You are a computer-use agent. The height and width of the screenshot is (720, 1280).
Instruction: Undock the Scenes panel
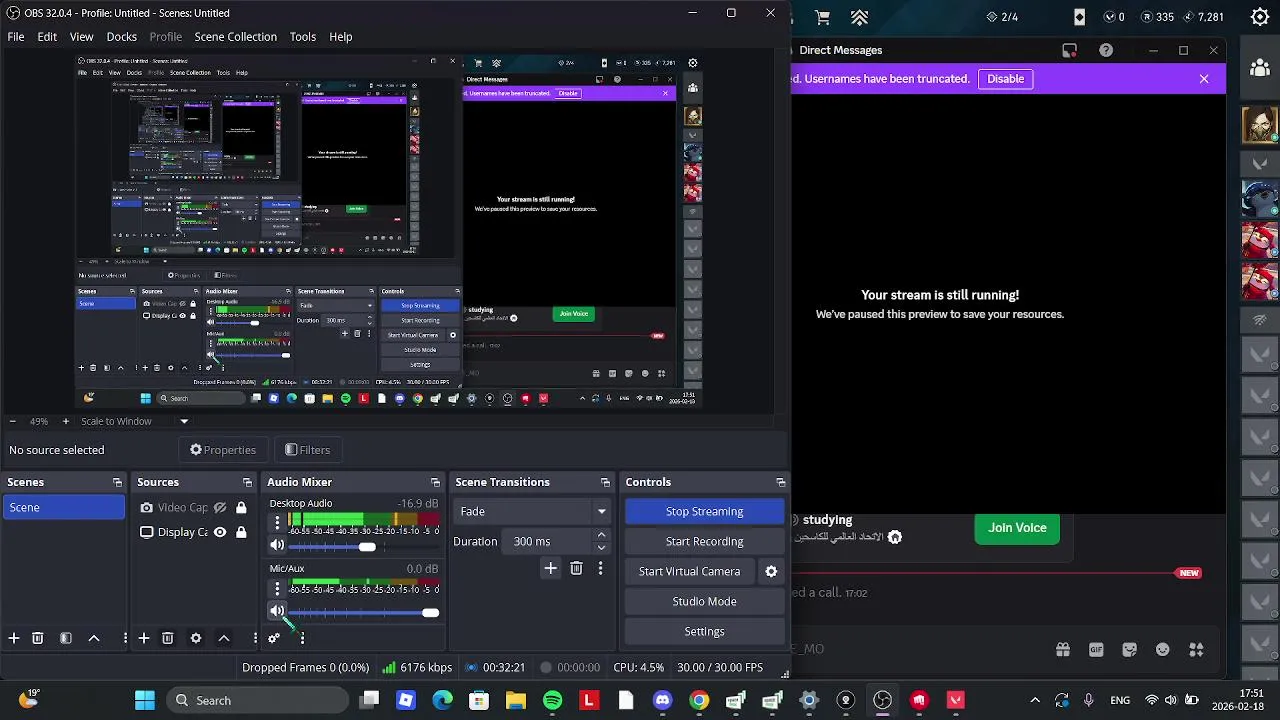pos(117,482)
